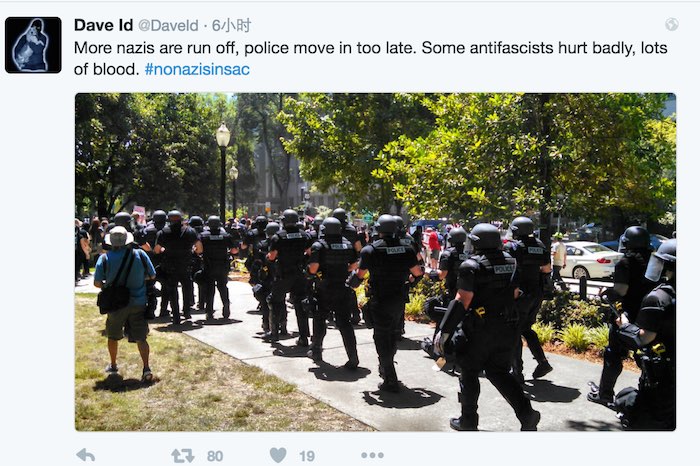
Task: View the retweet count of 80
Action: (x=215, y=456)
